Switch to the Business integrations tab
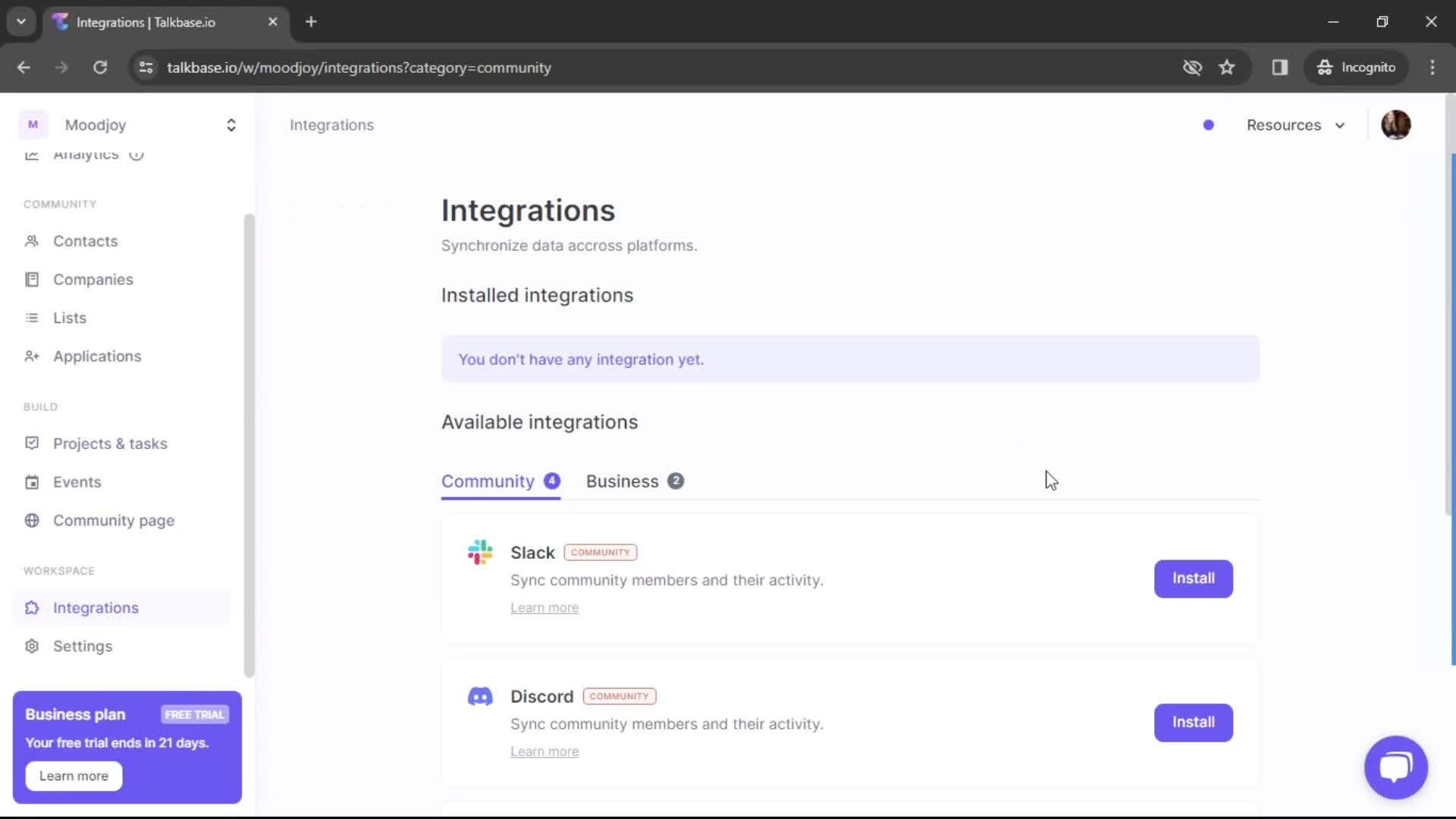Viewport: 1456px width, 819px height. (x=623, y=481)
